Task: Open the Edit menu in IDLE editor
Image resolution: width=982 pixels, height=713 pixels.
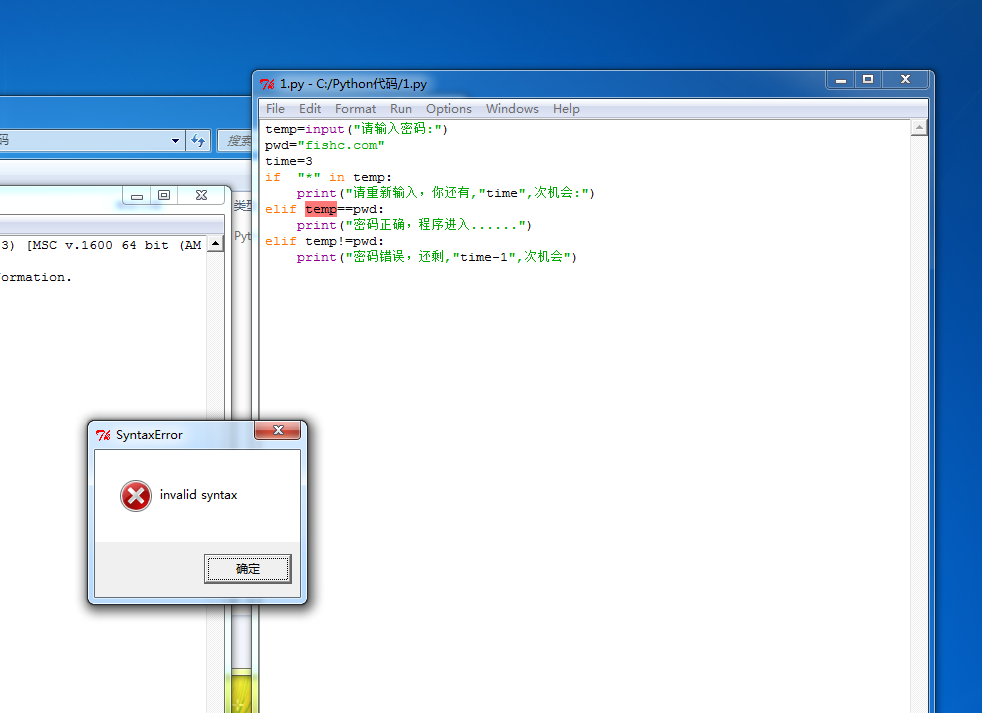Action: 310,109
